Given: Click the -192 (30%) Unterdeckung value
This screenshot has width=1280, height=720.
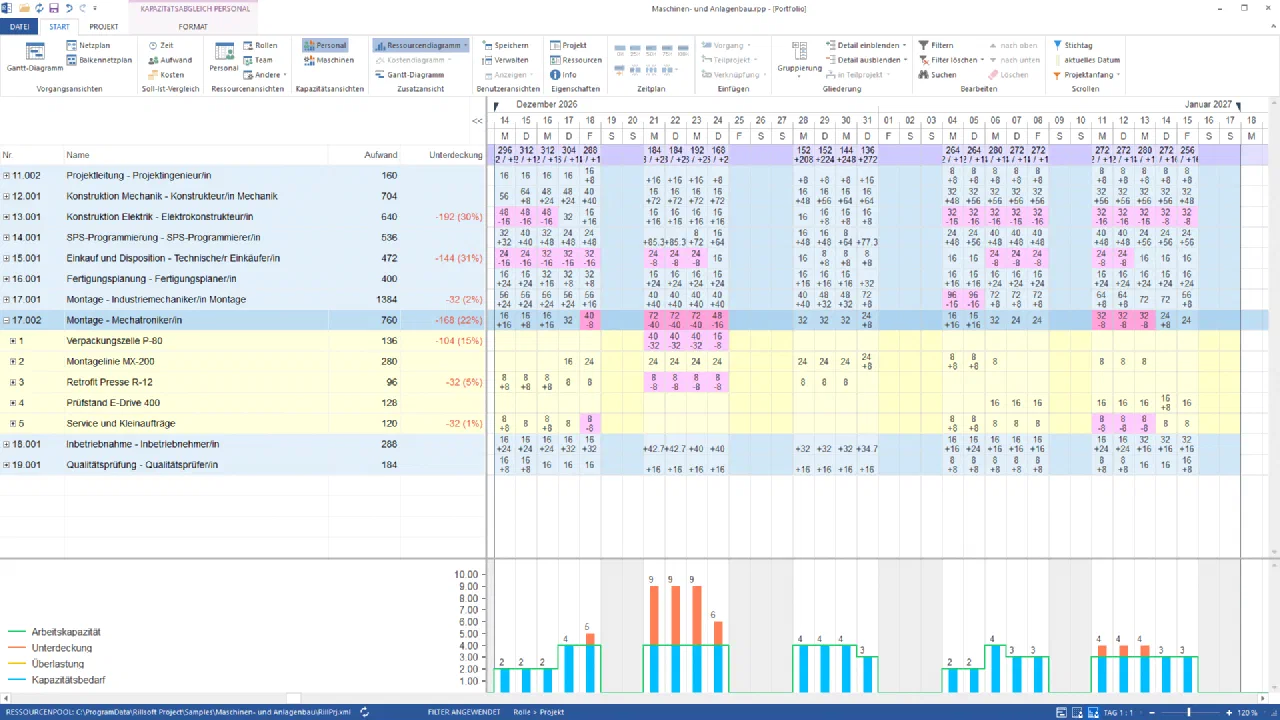Looking at the screenshot, I should (x=459, y=217).
